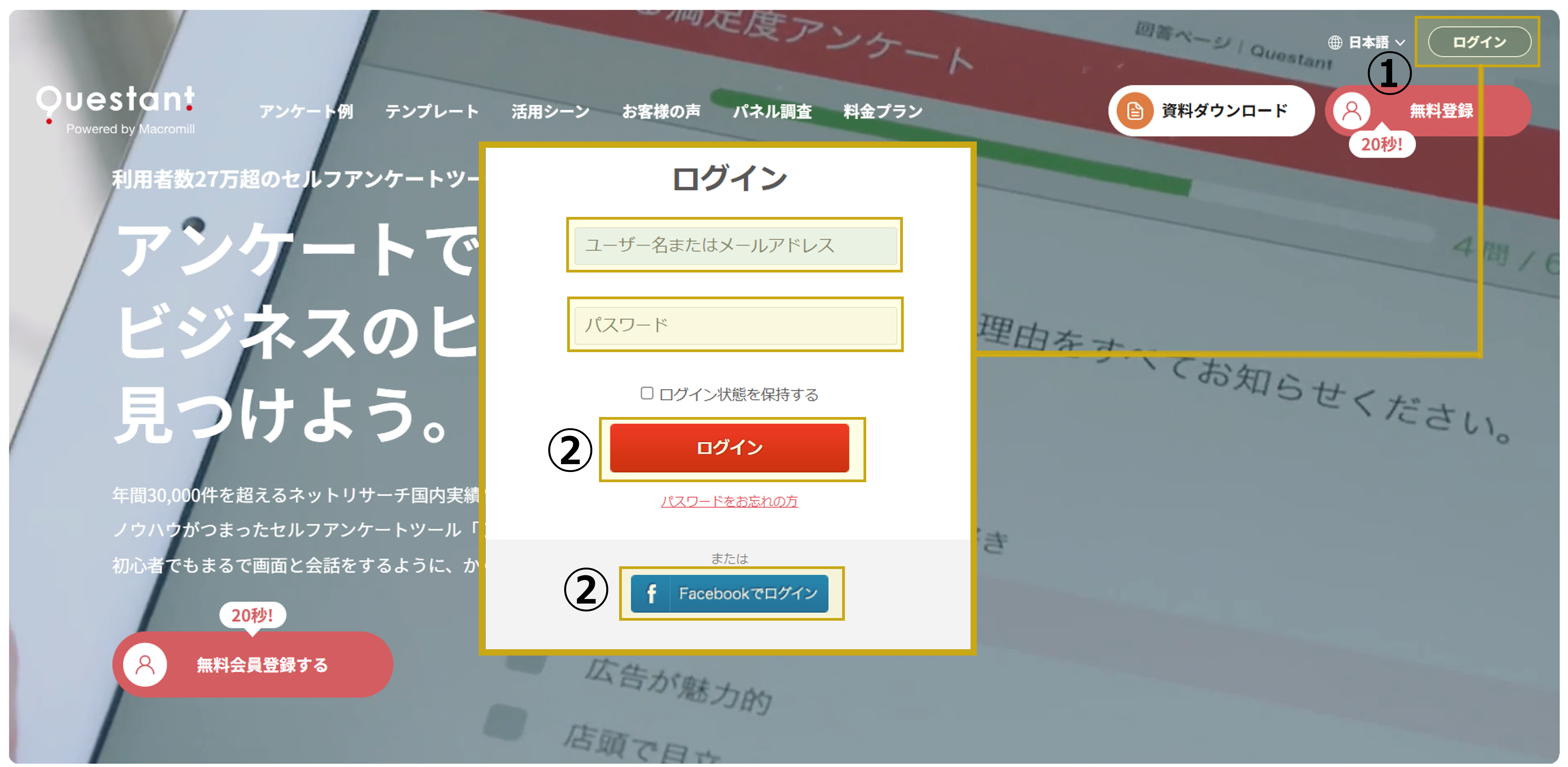Select アンケート例 in the navigation
Image resolution: width=1568 pixels, height=767 pixels.
(308, 111)
